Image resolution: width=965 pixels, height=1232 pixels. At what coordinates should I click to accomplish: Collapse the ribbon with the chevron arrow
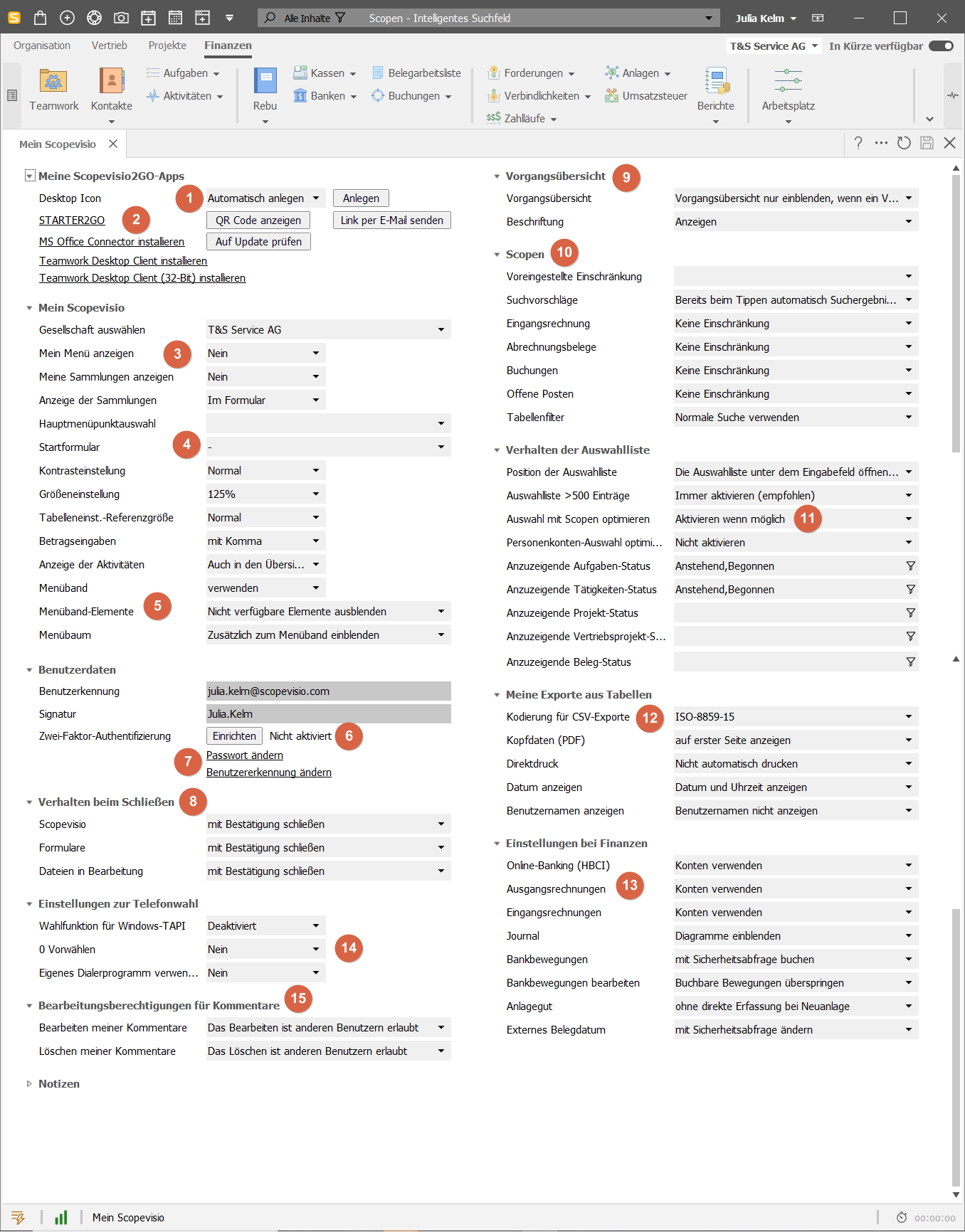[x=929, y=119]
